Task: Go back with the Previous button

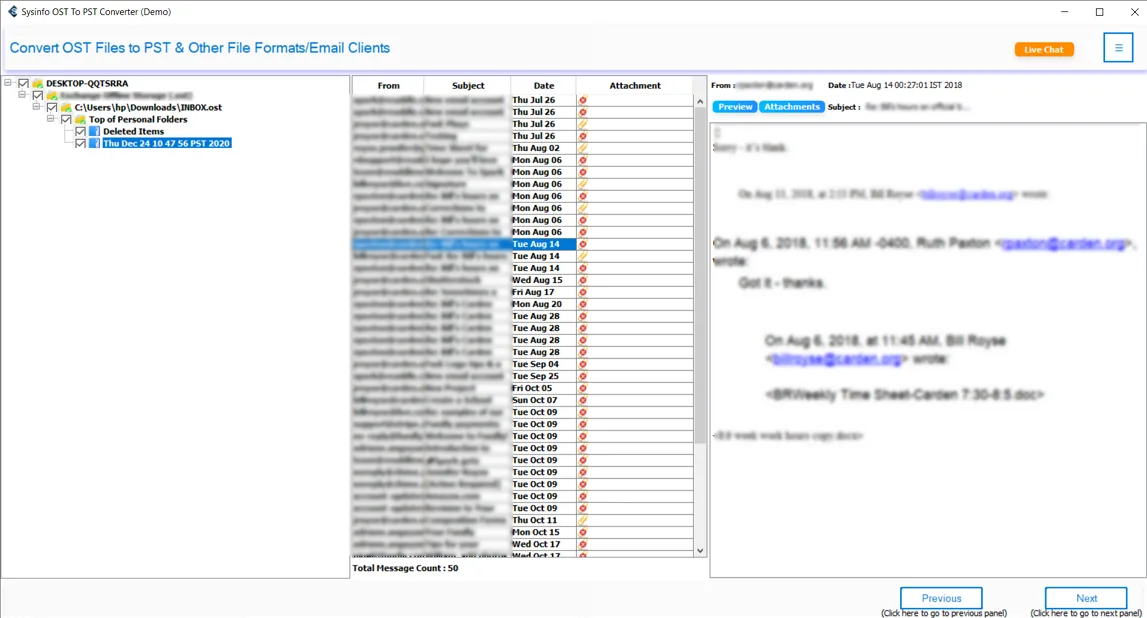Action: [941, 598]
